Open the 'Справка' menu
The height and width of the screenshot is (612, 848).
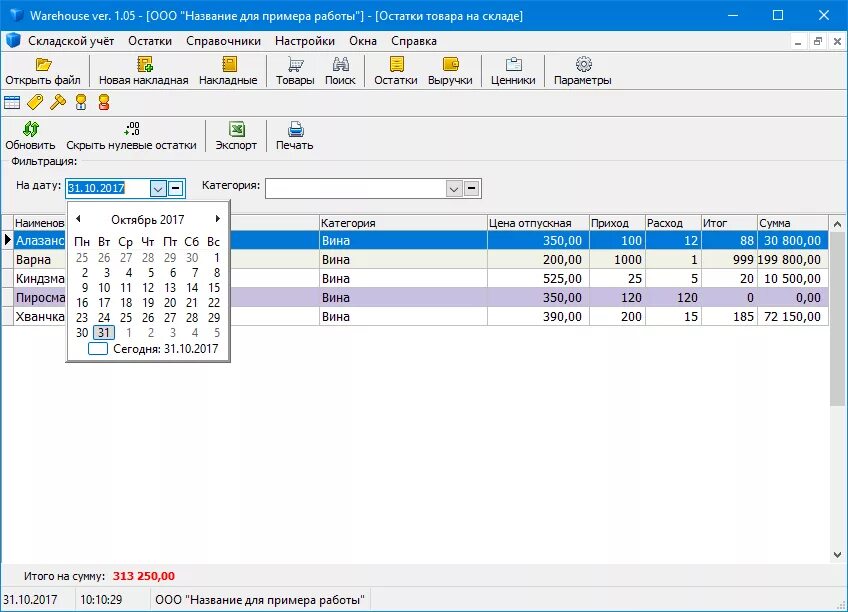click(414, 41)
